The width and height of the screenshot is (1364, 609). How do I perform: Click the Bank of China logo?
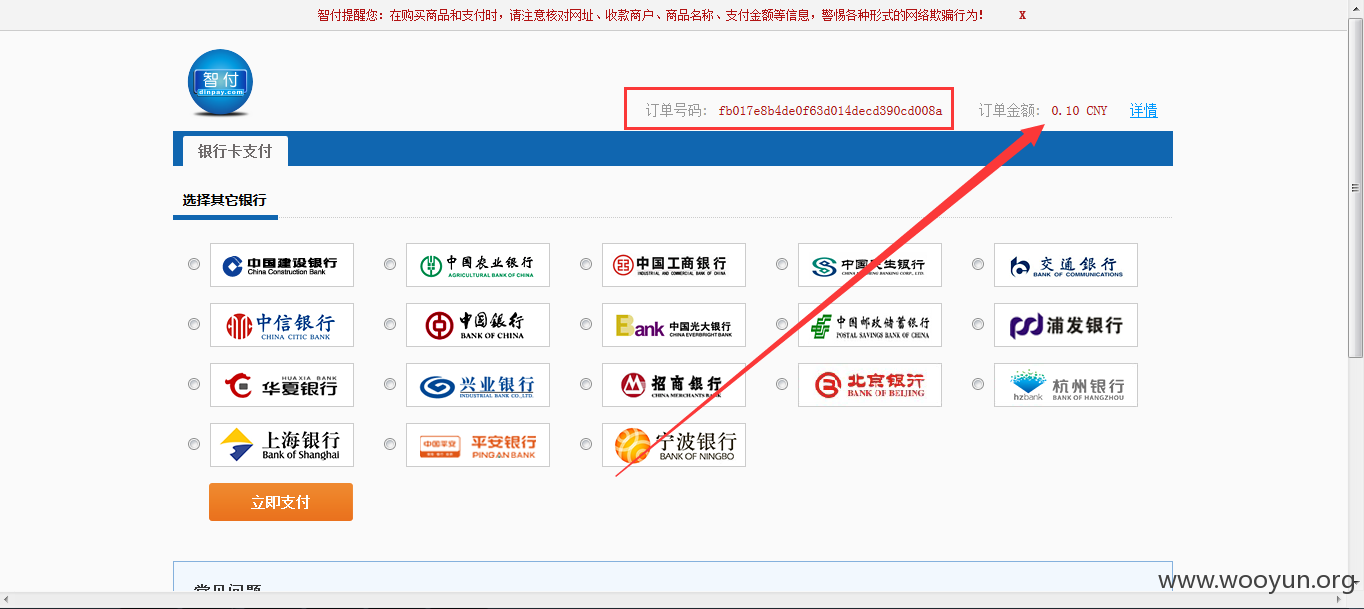pos(478,325)
